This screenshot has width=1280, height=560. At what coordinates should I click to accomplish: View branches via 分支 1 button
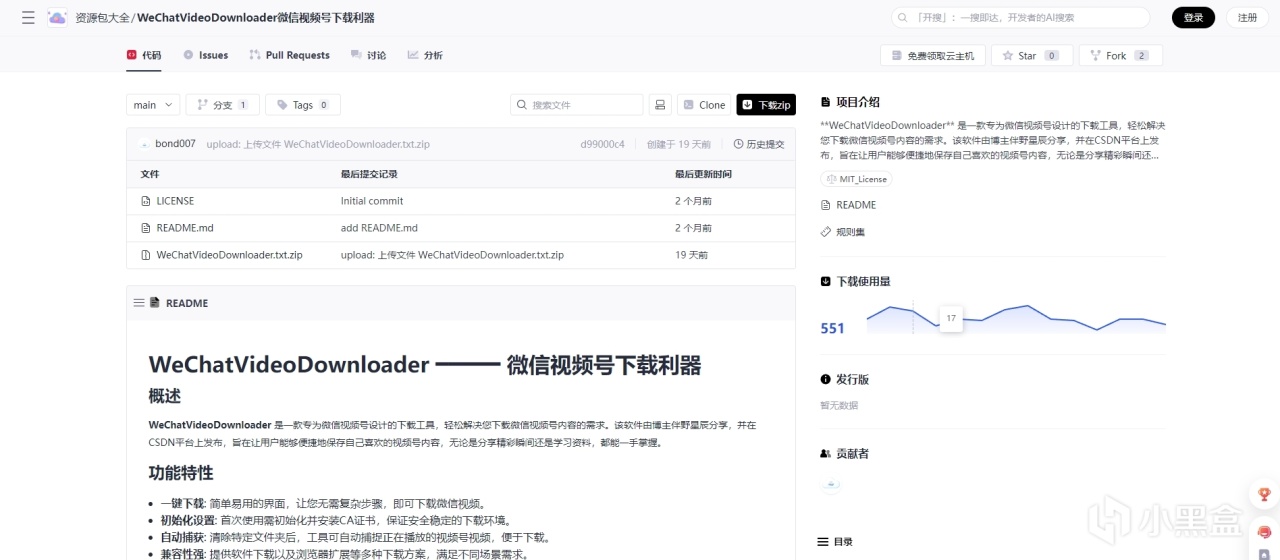[222, 105]
